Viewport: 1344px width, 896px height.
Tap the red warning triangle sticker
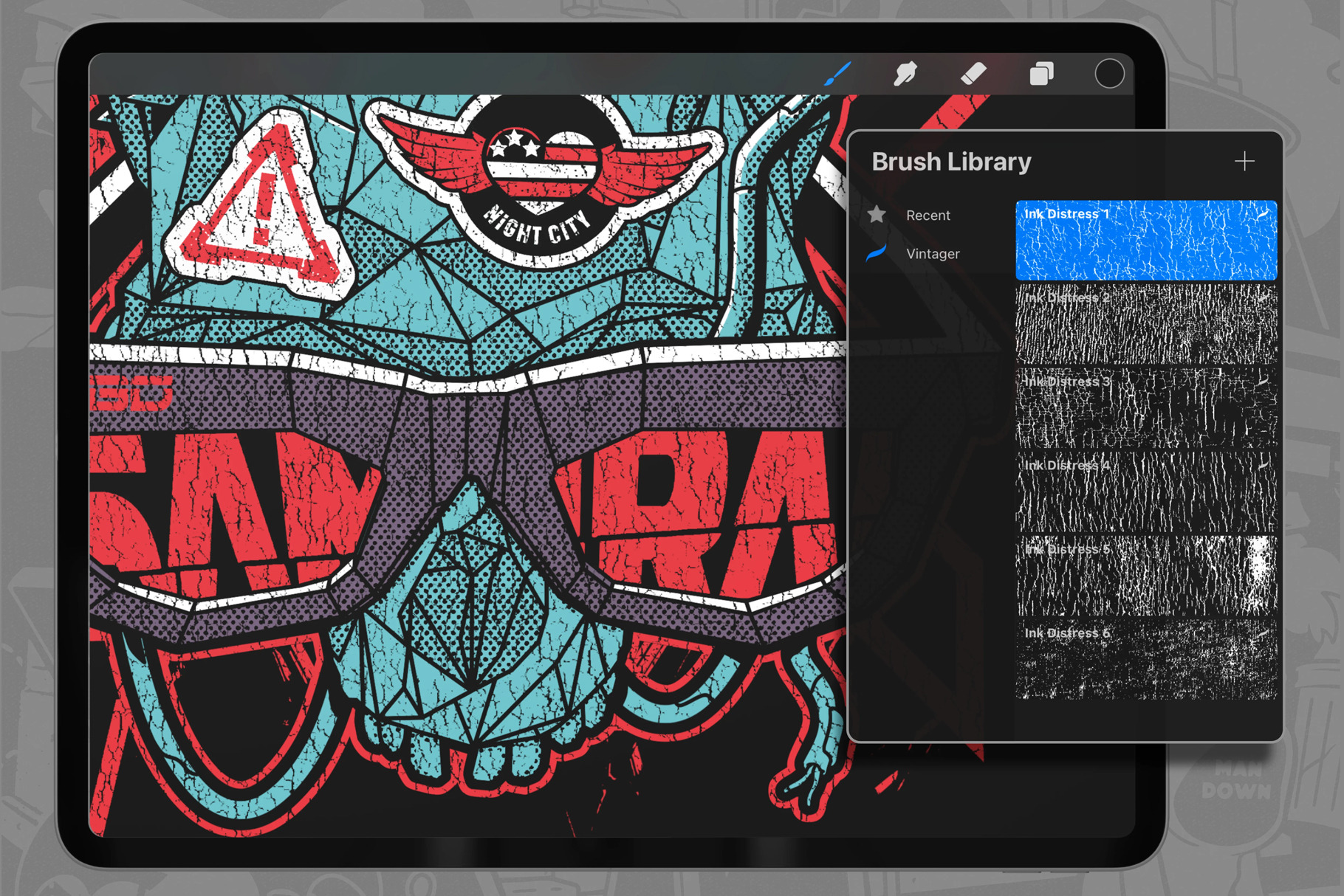coord(260,207)
